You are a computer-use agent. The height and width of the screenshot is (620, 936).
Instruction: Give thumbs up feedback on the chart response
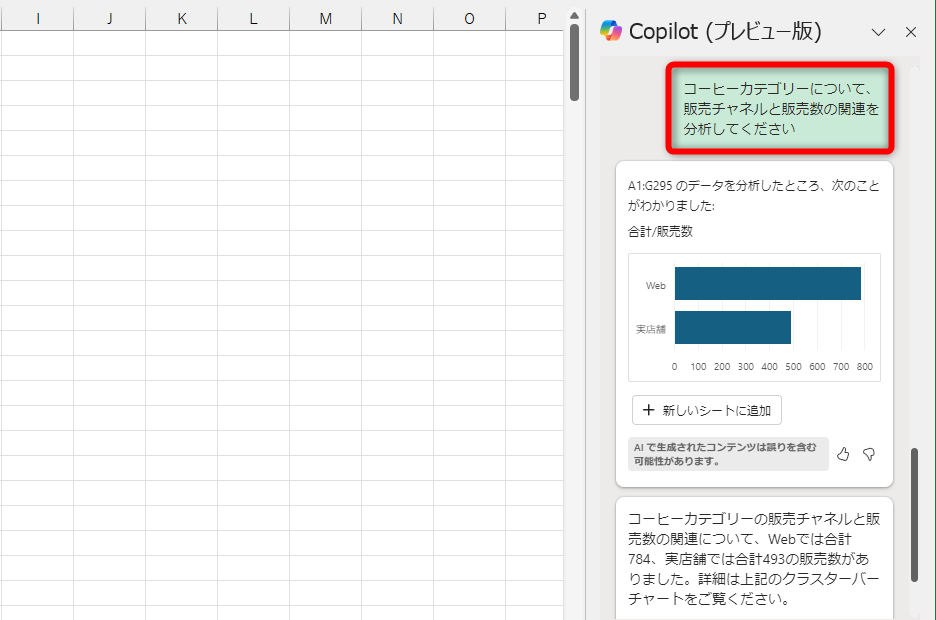point(843,453)
